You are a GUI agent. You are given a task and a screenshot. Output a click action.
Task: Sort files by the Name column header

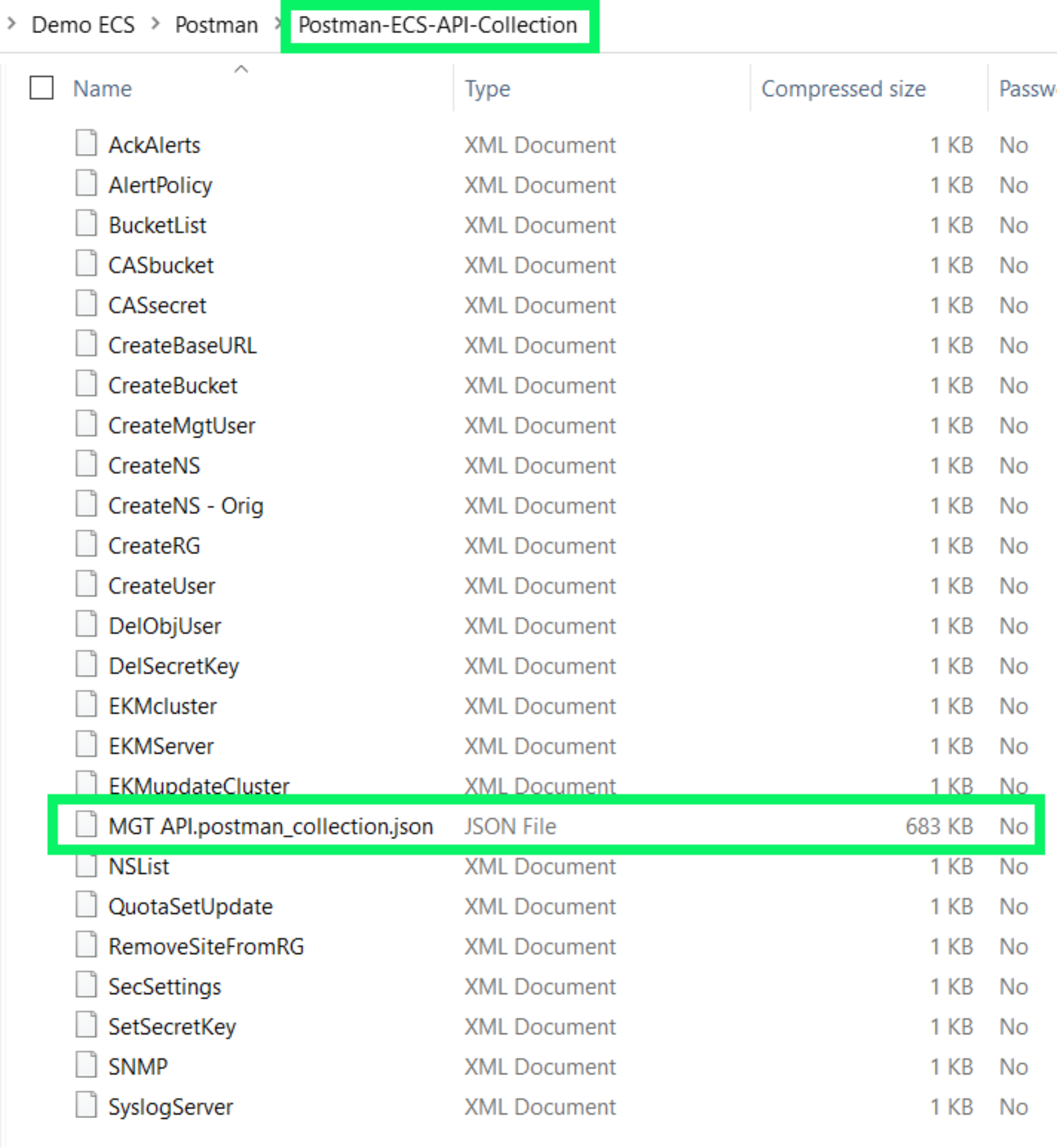(x=102, y=88)
